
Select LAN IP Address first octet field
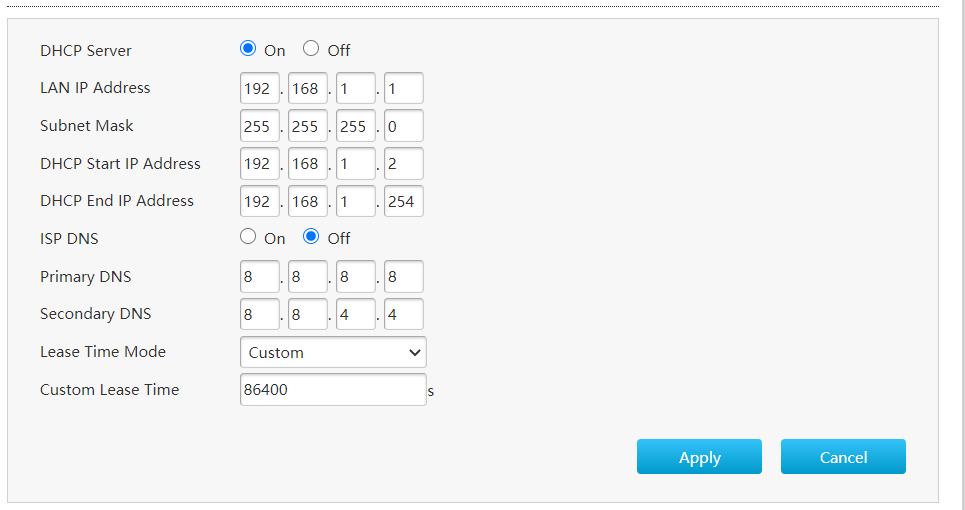260,89
